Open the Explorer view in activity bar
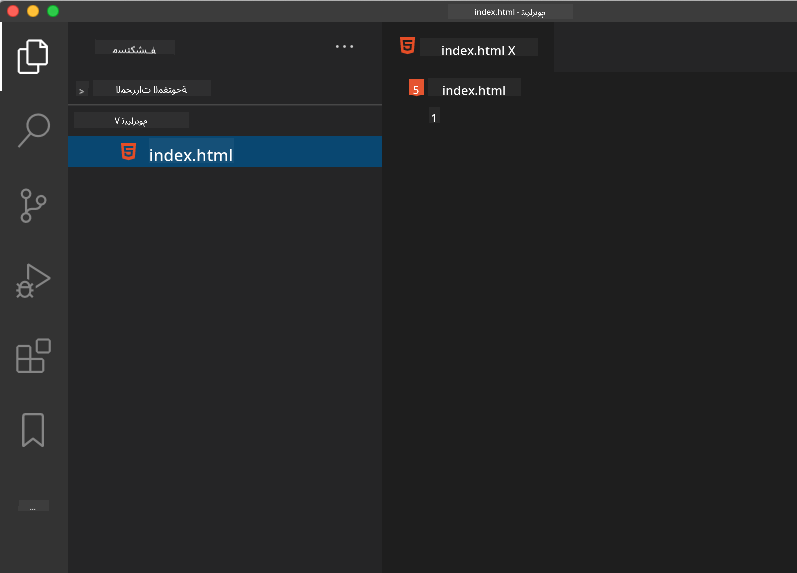Viewport: 797px width, 573px height. point(33,56)
